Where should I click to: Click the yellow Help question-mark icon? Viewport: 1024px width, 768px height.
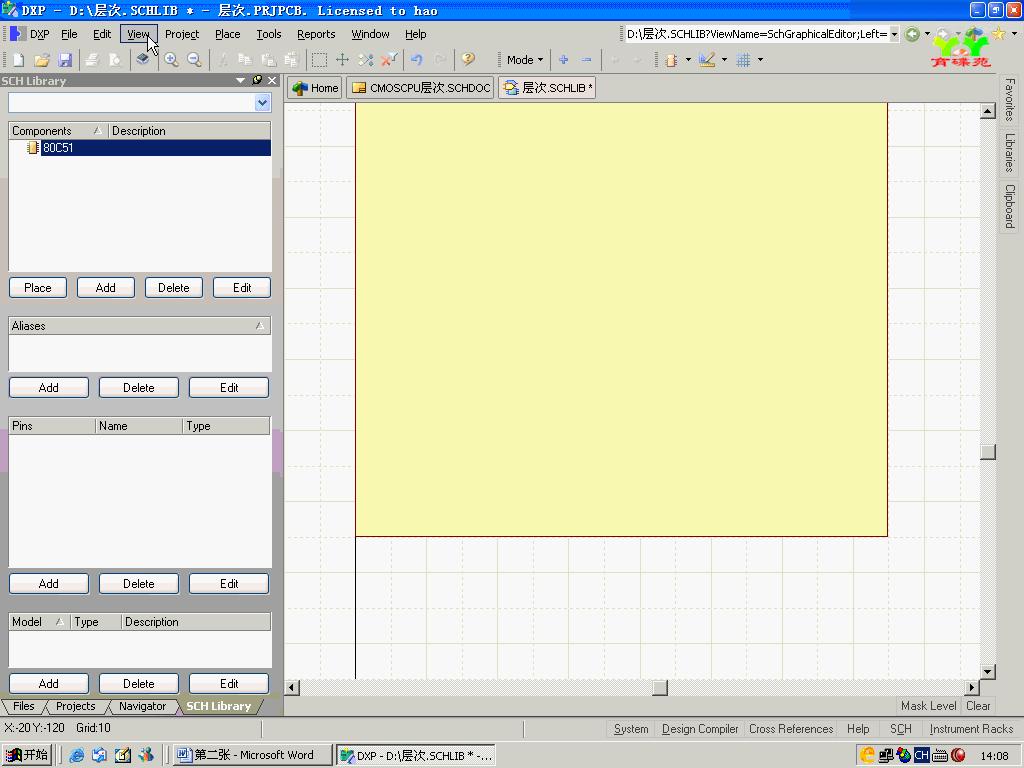click(468, 60)
